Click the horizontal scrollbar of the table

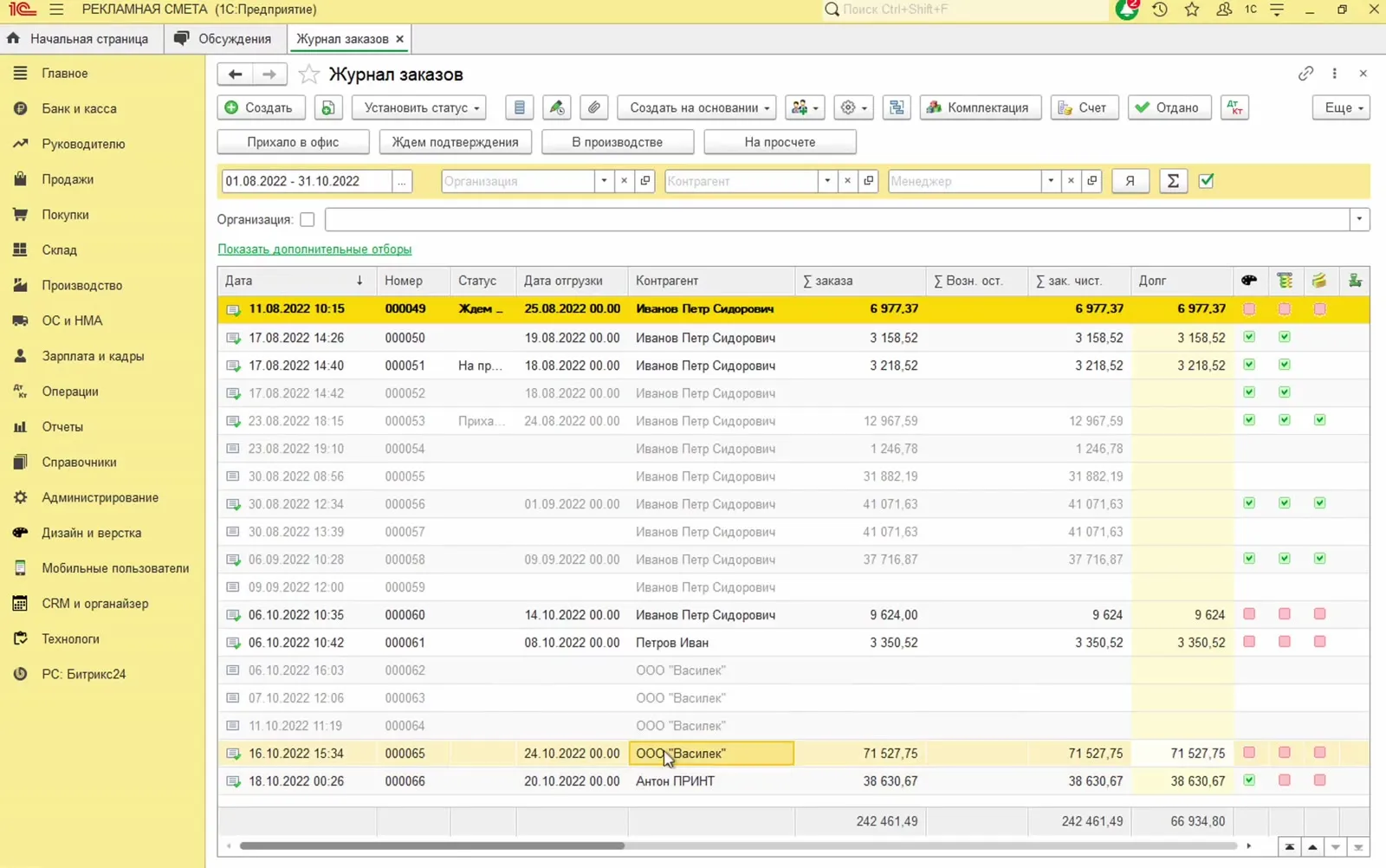(x=431, y=845)
